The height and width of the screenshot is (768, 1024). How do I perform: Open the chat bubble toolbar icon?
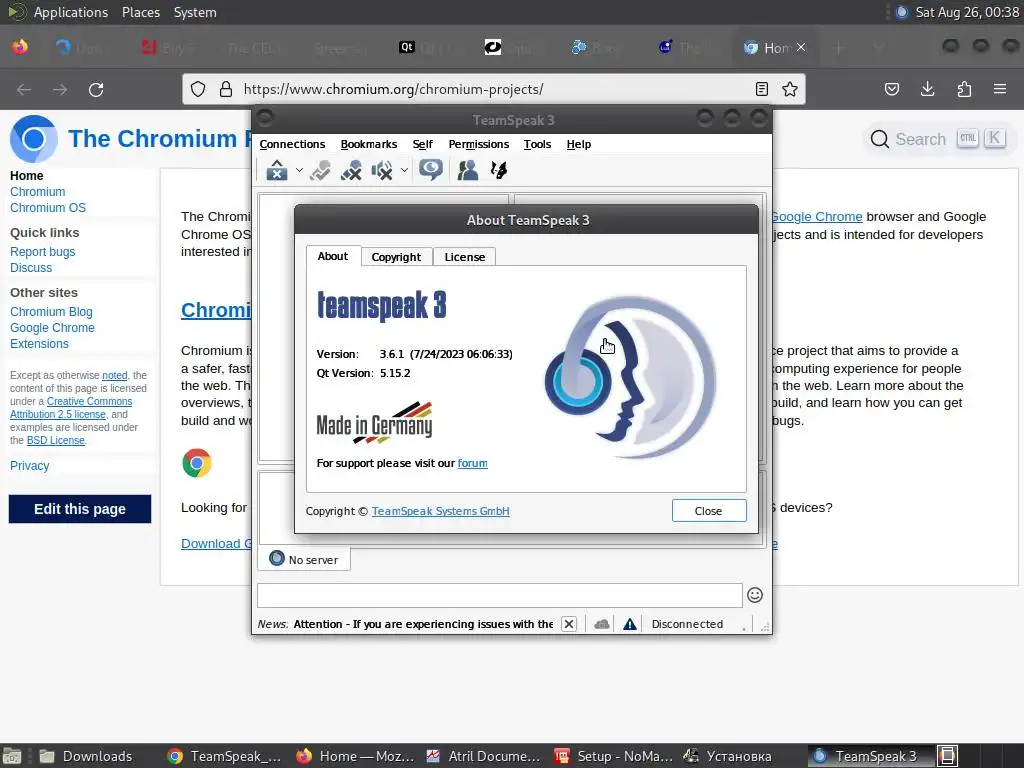(431, 170)
